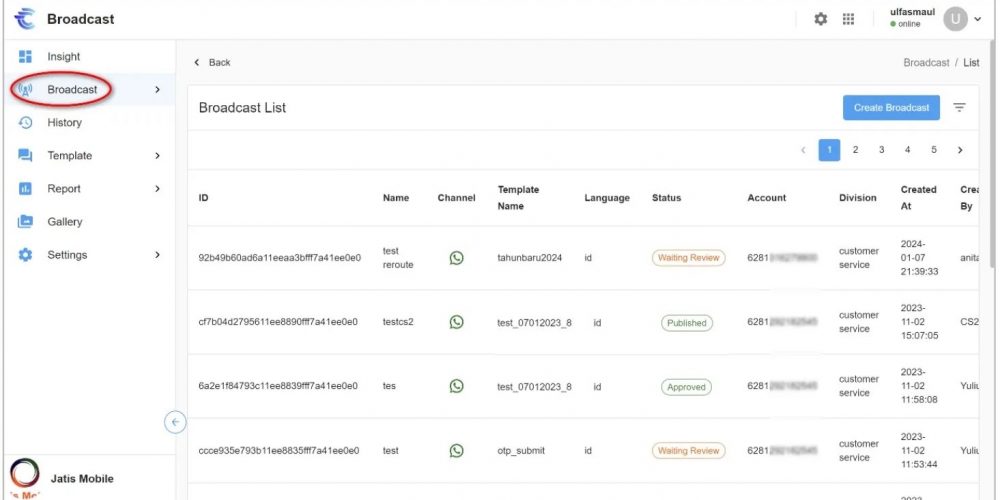The image size is (1000, 500).
Task: Click the Gallery icon in sidebar
Action: (26, 222)
